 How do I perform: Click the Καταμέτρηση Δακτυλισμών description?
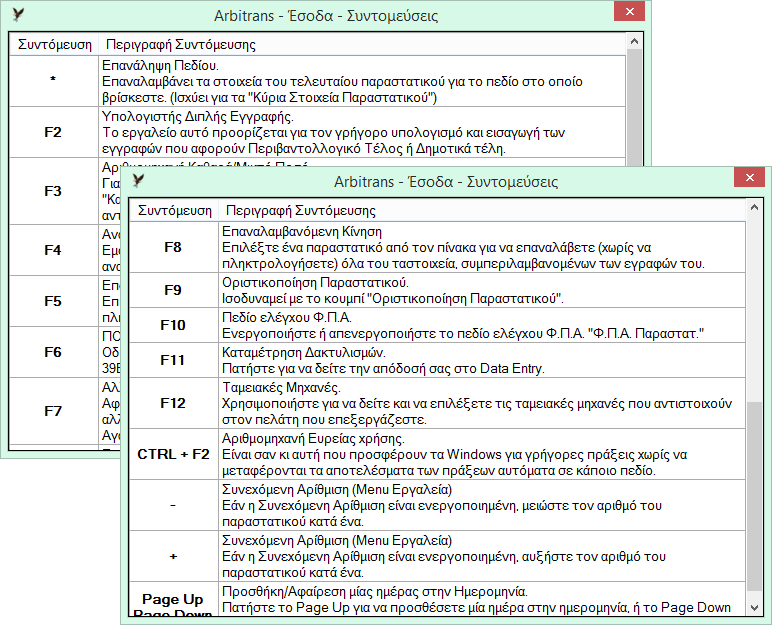coord(482,360)
